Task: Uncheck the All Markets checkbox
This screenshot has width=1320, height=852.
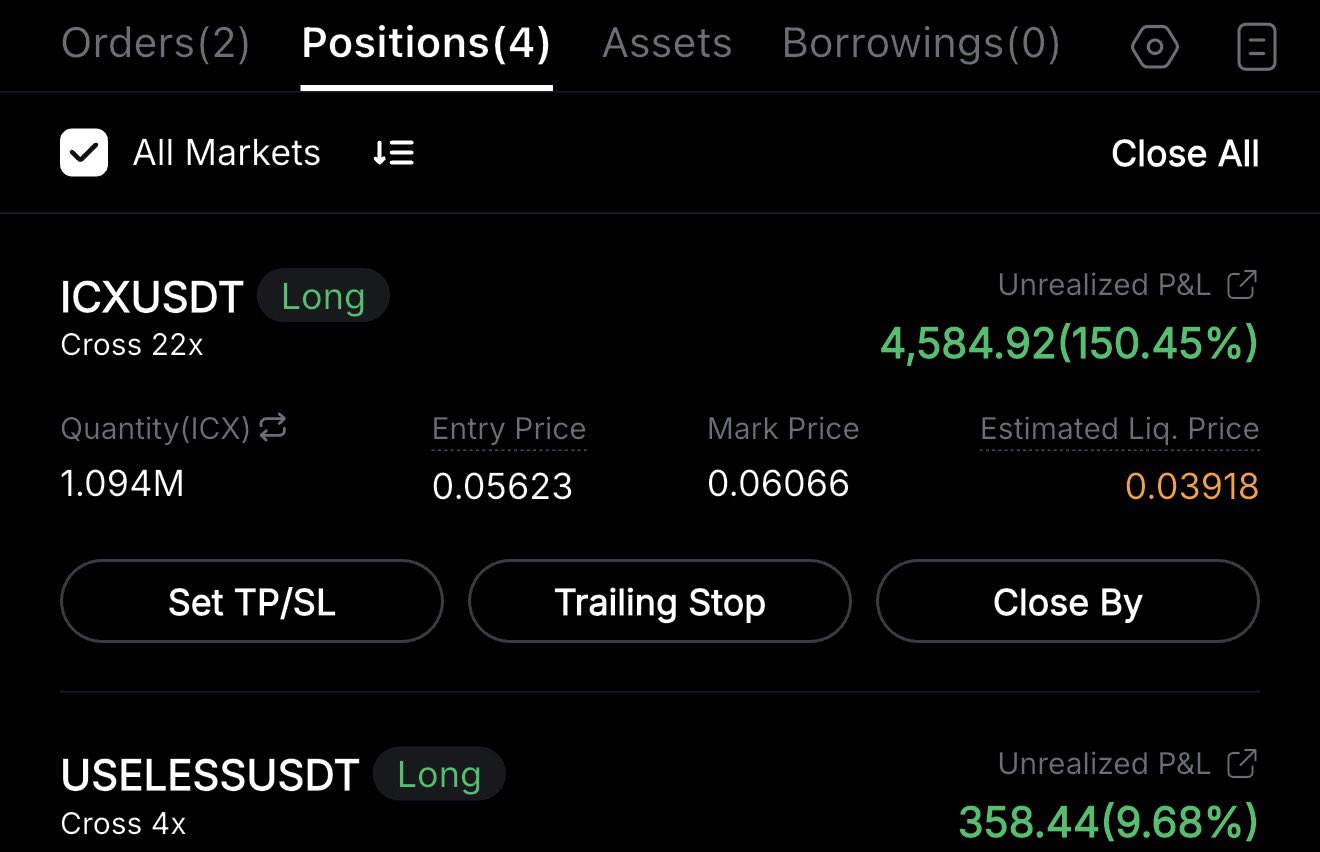Action: click(x=84, y=153)
